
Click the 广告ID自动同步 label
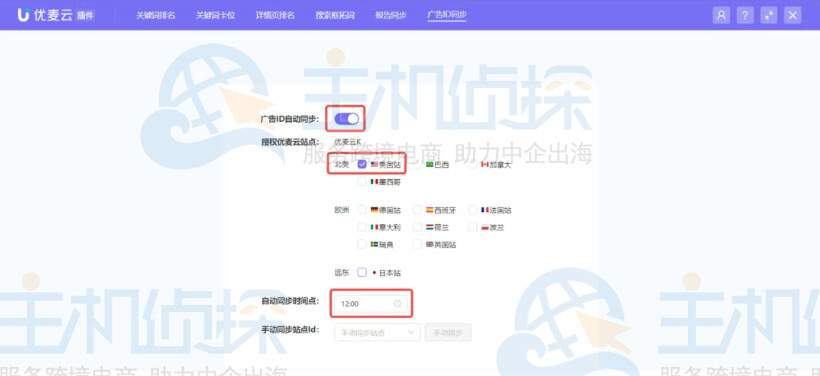coord(290,119)
